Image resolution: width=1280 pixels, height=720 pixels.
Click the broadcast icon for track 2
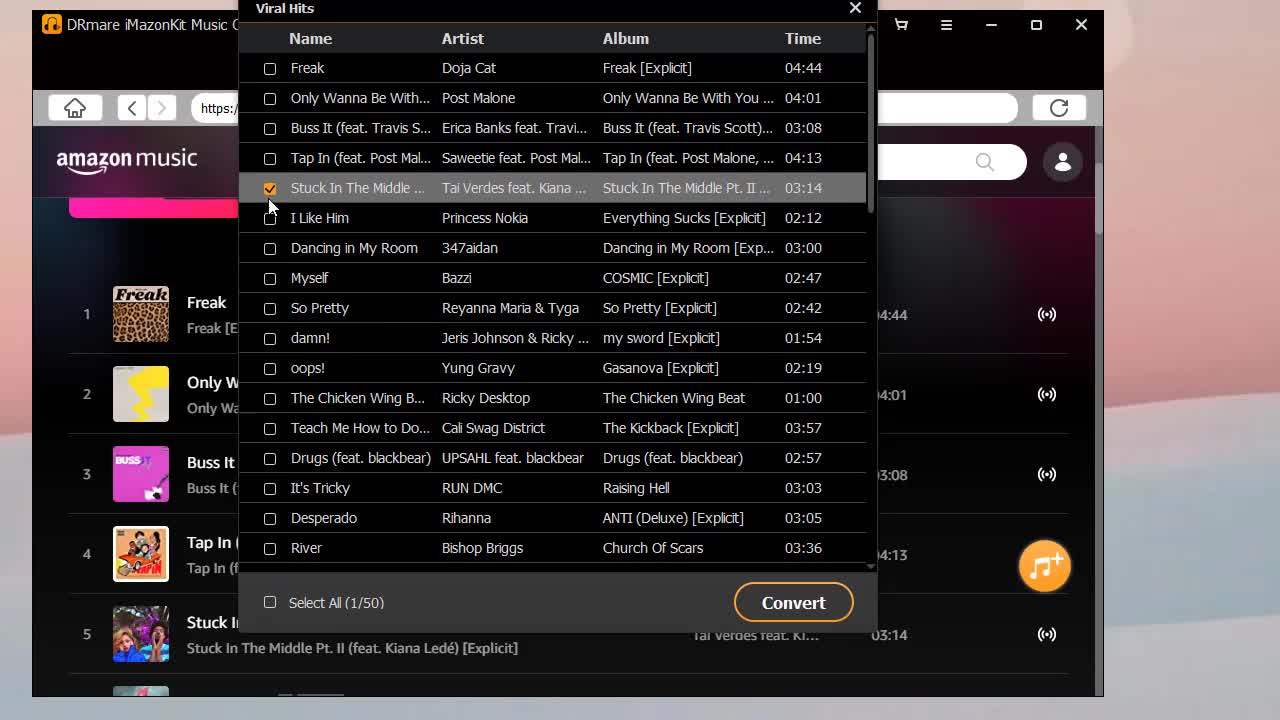pos(1047,394)
